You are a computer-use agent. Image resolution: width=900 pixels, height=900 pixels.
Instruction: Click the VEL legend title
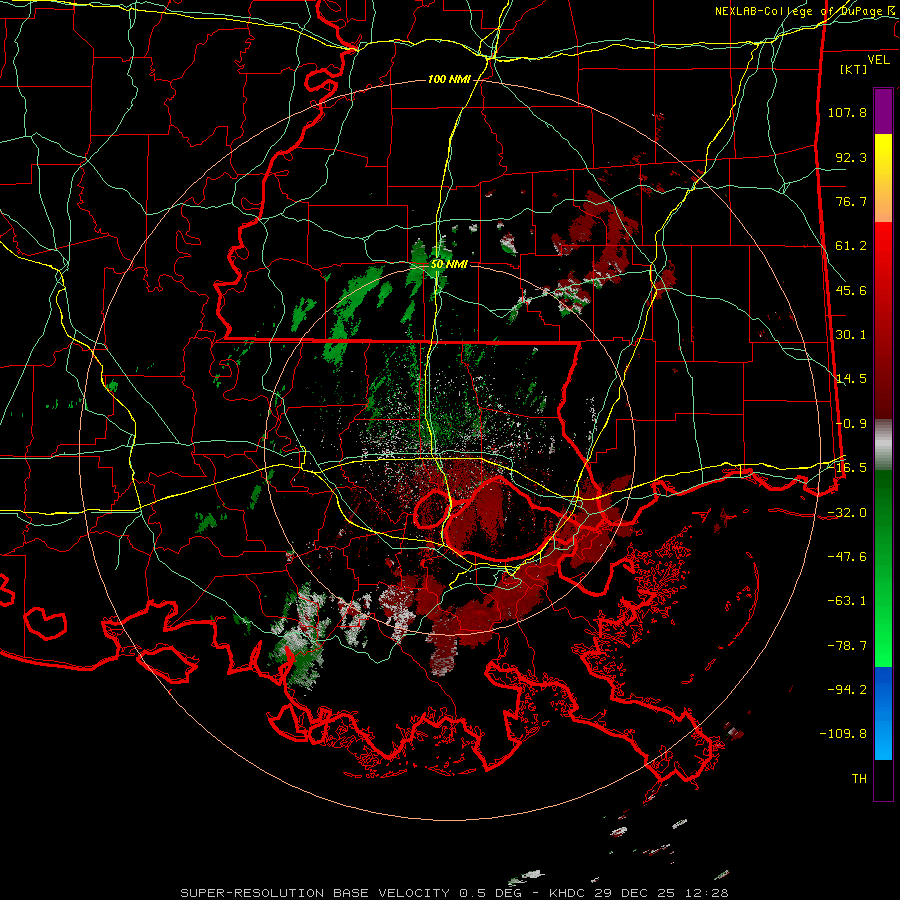[878, 60]
